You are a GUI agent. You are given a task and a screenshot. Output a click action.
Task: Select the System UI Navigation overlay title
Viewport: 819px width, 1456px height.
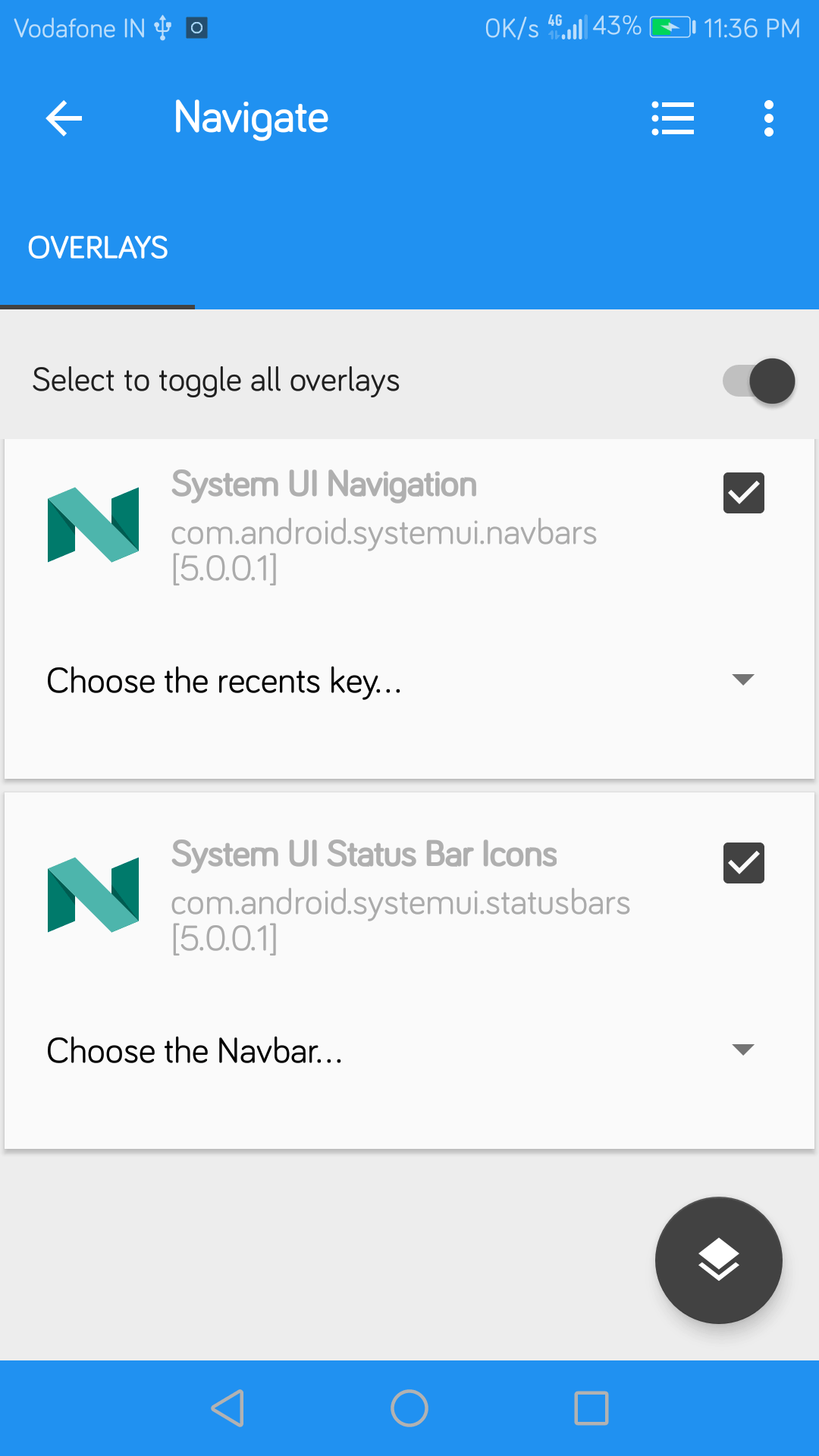[x=324, y=485]
